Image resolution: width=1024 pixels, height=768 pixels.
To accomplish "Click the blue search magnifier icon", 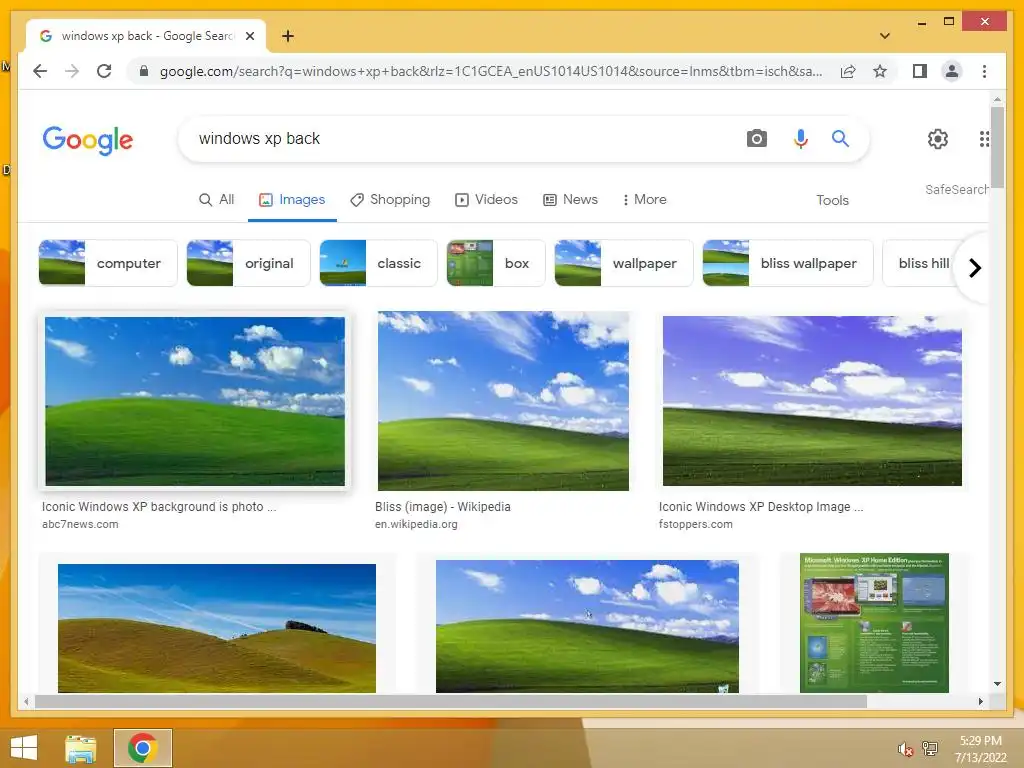I will click(x=840, y=138).
